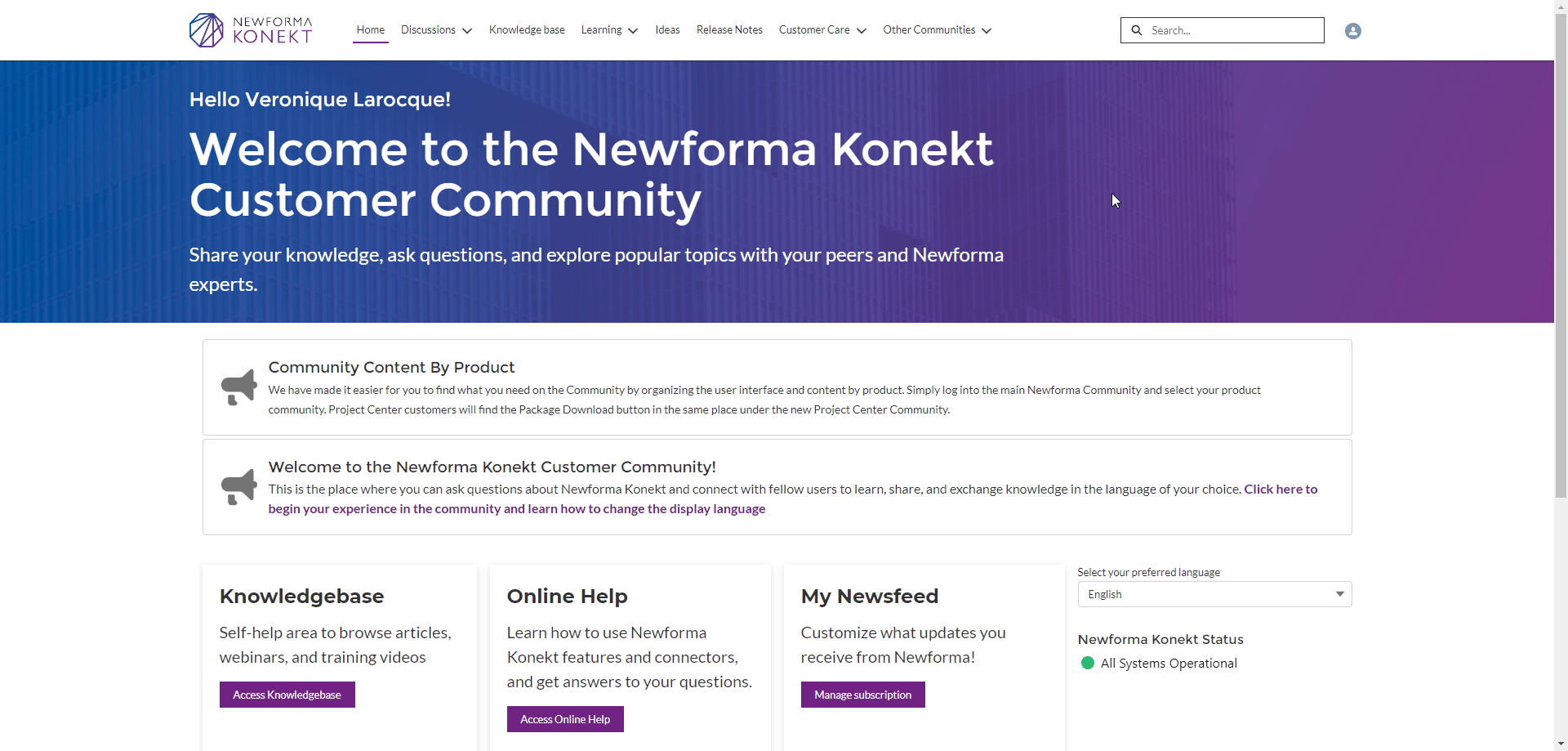Click the search magnifier icon

(1136, 30)
